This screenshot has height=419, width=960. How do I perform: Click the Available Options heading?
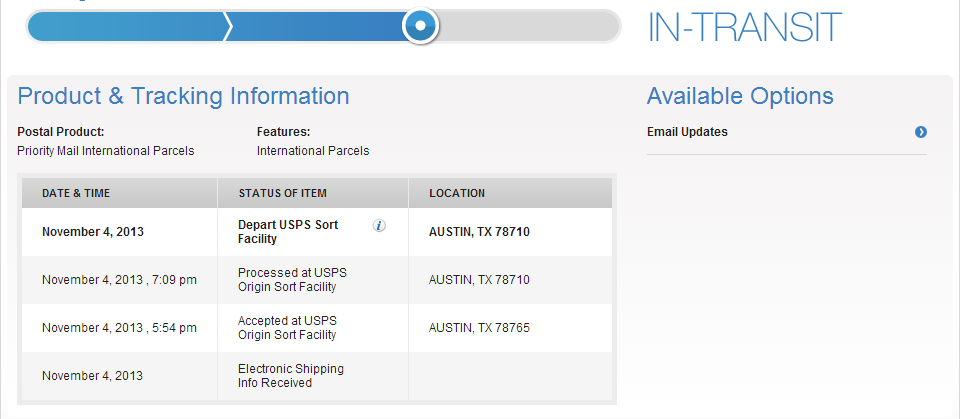pos(740,96)
